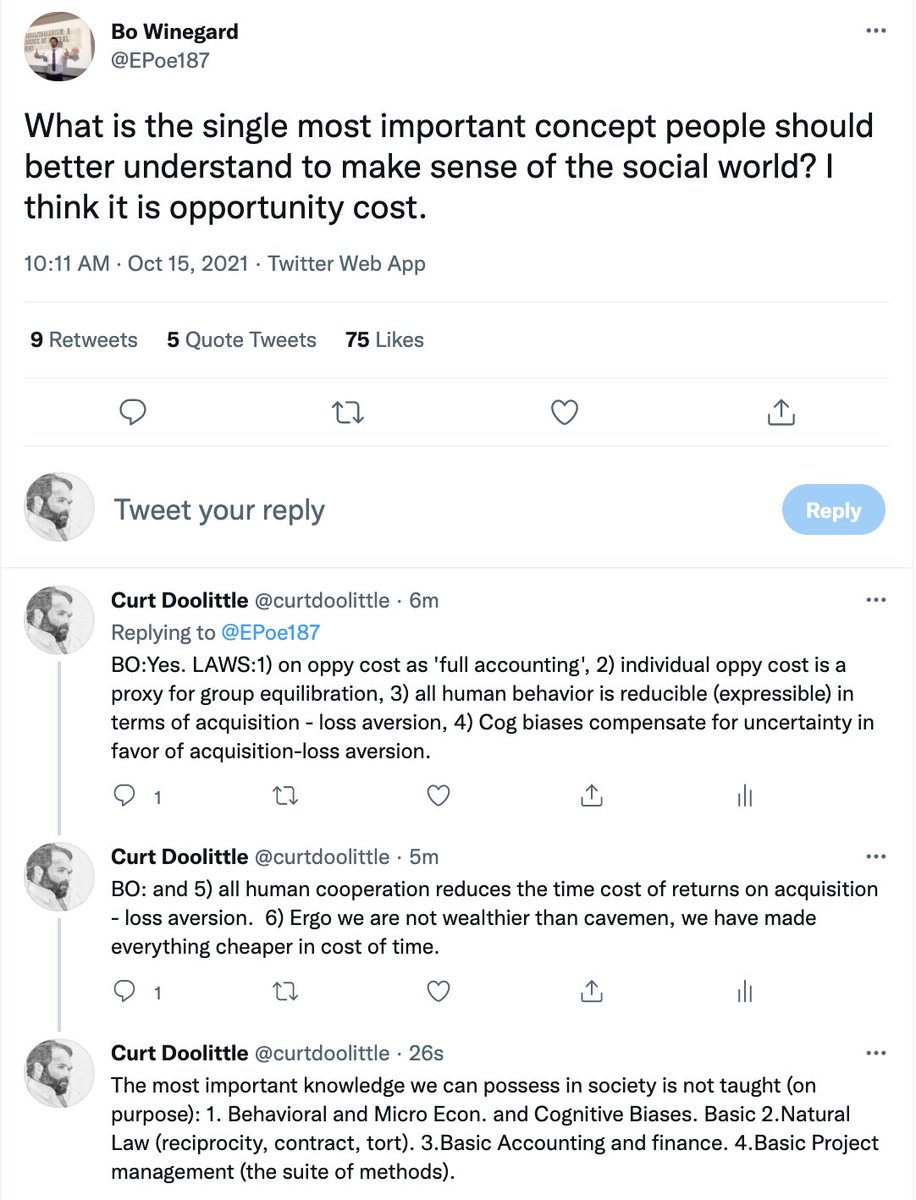Click the blue Reply button
Screen dimensions: 916x1200
click(832, 510)
